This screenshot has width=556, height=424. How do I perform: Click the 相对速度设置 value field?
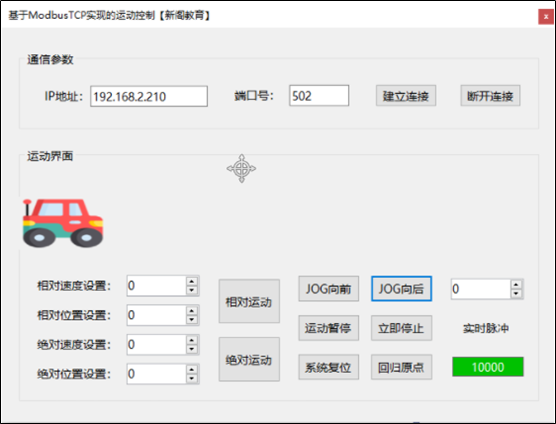click(x=156, y=286)
